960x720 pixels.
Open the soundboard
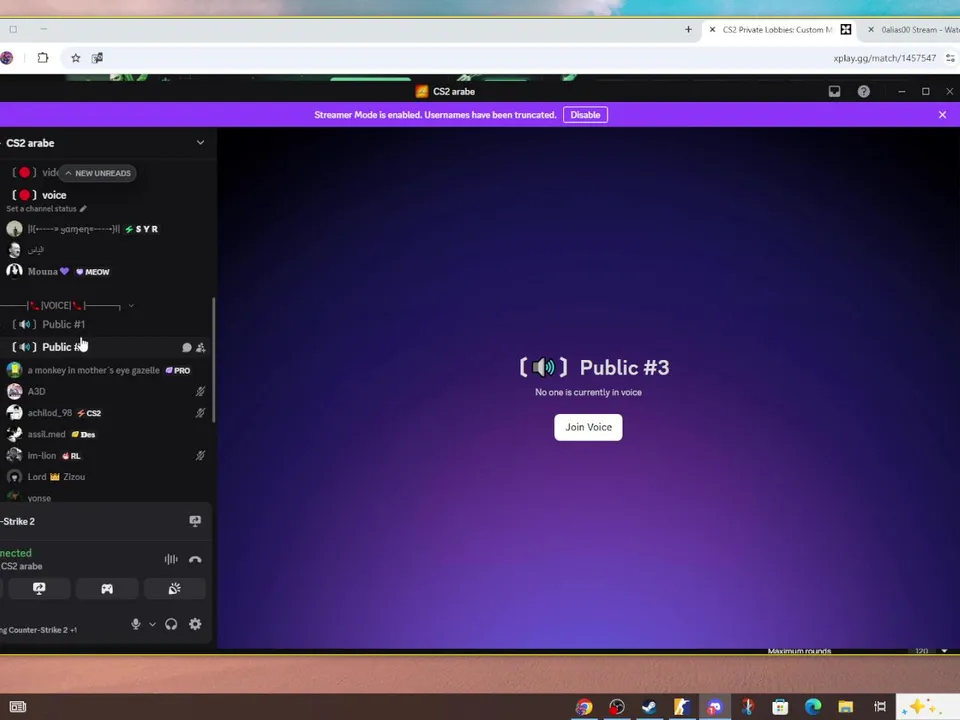coord(175,588)
